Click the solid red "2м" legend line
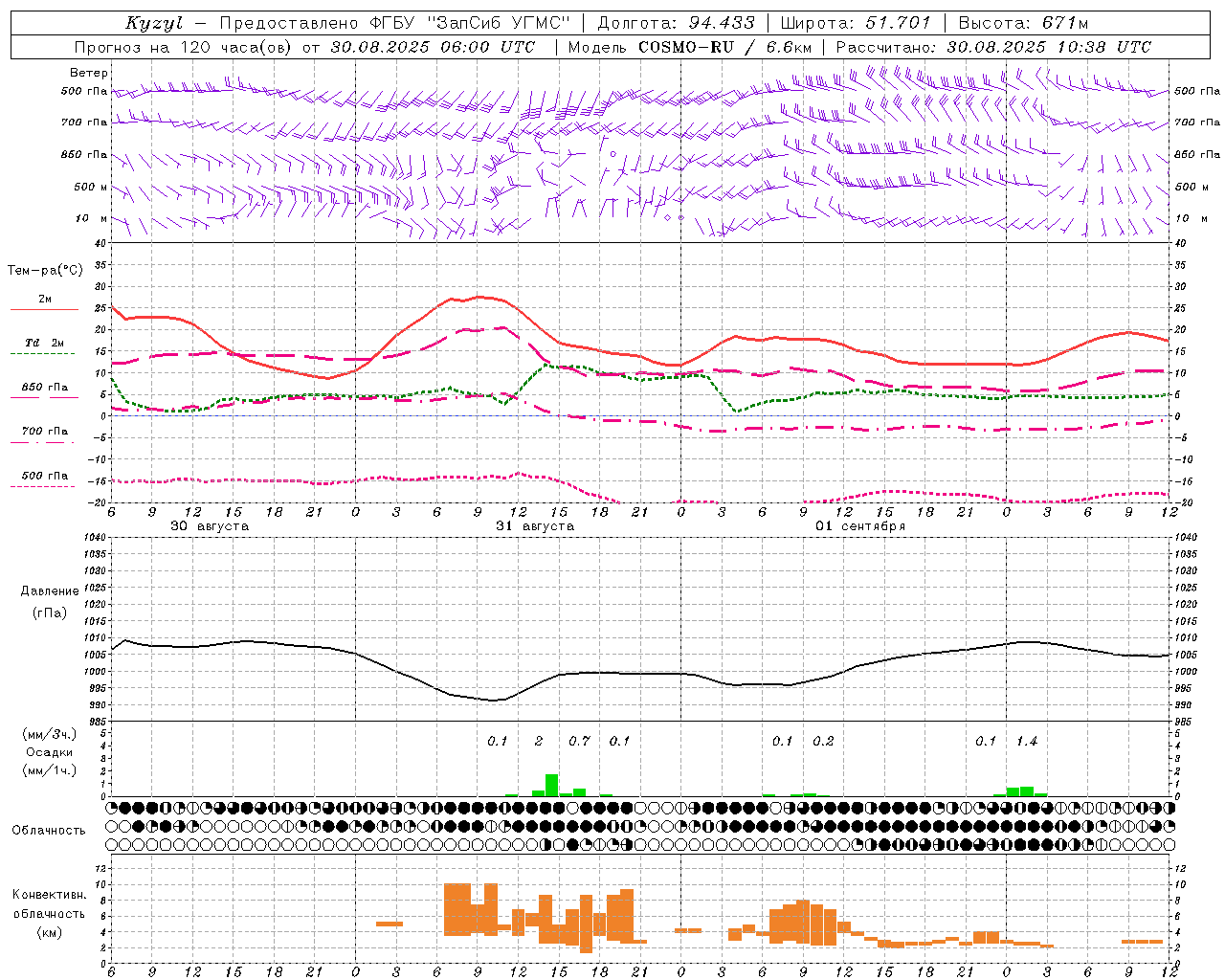The height and width of the screenshot is (980, 1225). tap(44, 309)
